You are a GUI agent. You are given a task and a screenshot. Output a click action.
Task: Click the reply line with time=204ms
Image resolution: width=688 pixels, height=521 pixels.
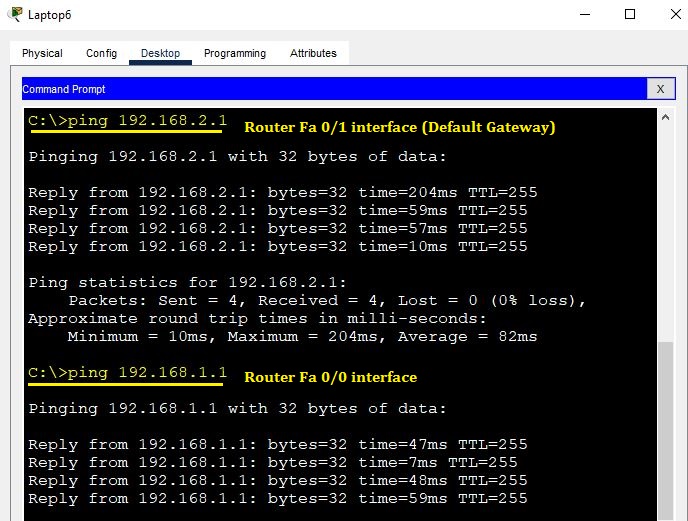point(283,192)
